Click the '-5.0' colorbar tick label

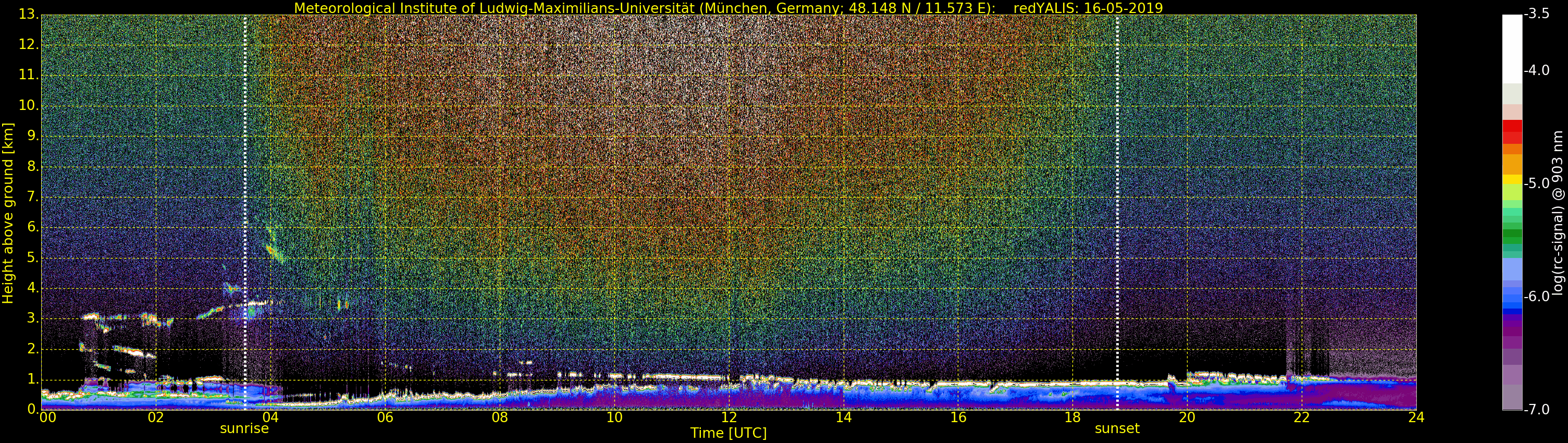coord(1537,183)
